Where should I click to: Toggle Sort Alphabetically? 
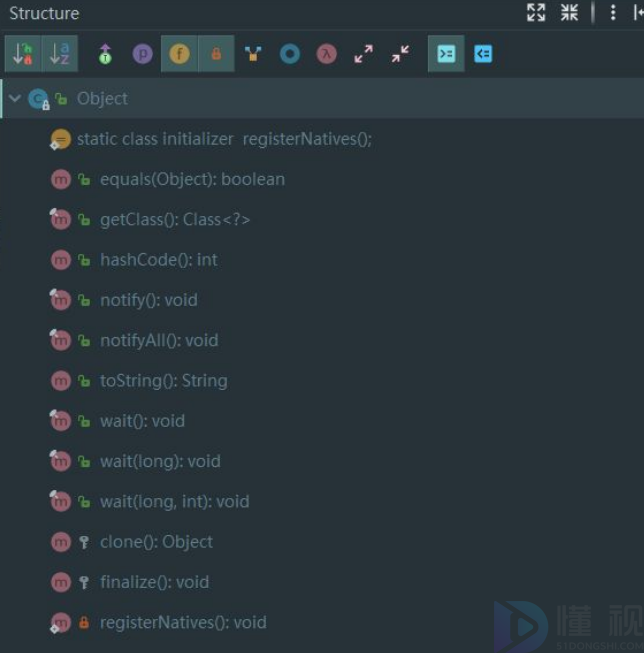click(x=60, y=54)
